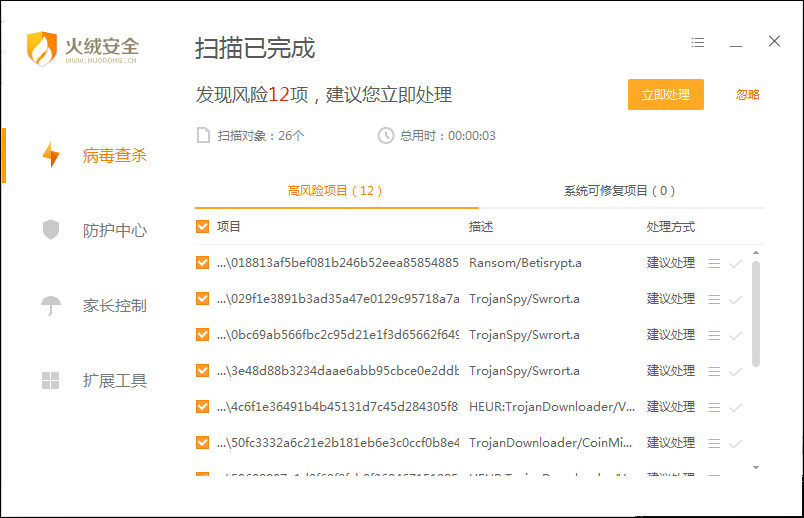The width and height of the screenshot is (804, 518).
Task: Uncheck the 50fc3332a6c2 file checkbox
Action: 203,442
